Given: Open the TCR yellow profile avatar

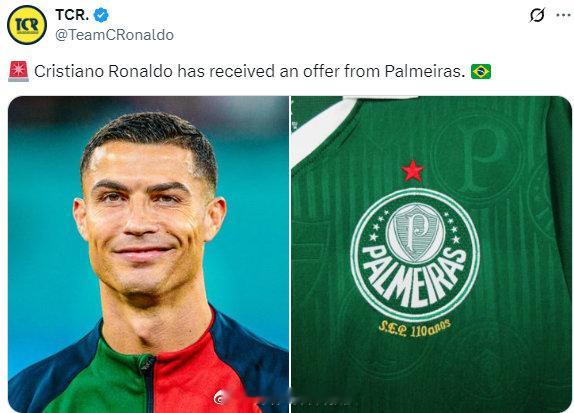Looking at the screenshot, I should tap(27, 25).
